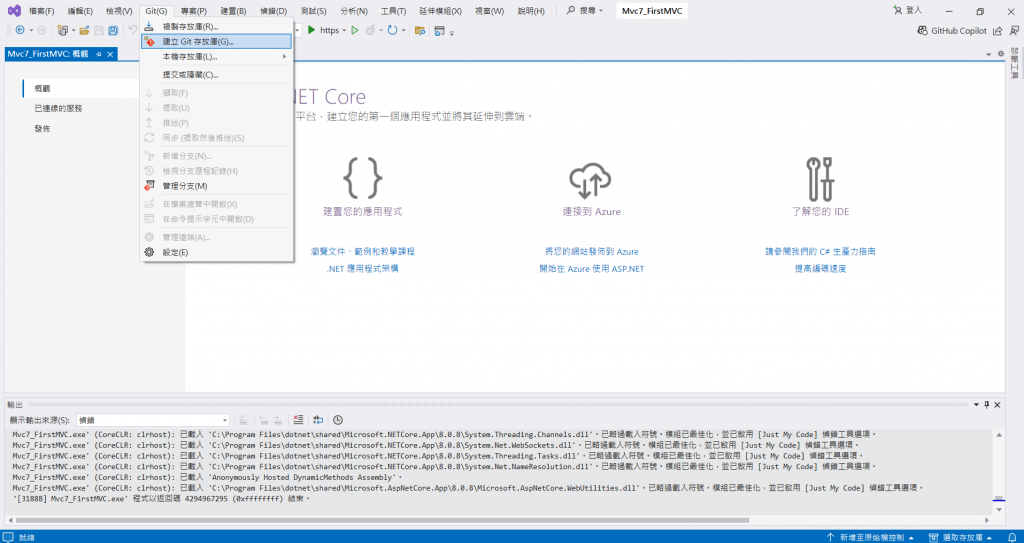Close the Mvc7_FirstMVC overview tab
The width and height of the screenshot is (1024, 543).
110,54
